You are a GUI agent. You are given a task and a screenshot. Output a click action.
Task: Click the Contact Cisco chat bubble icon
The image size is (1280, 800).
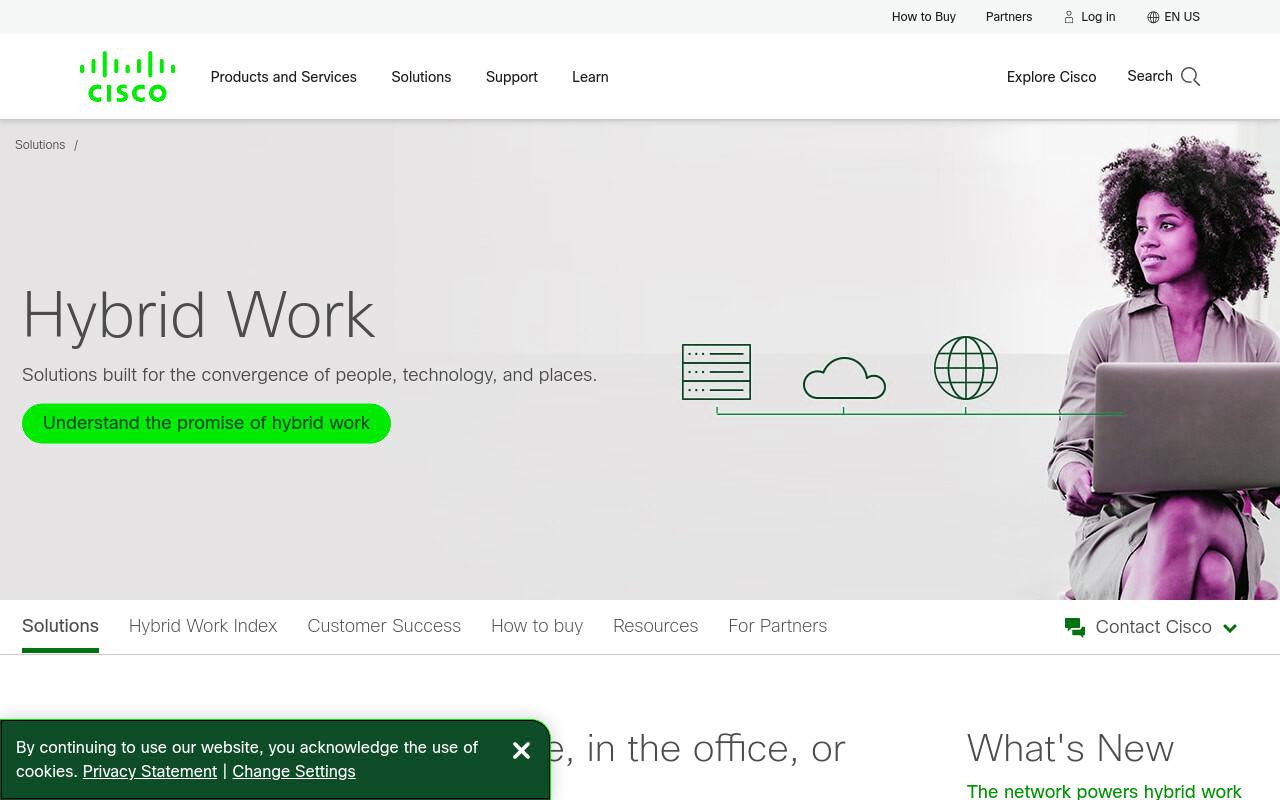tap(1075, 627)
